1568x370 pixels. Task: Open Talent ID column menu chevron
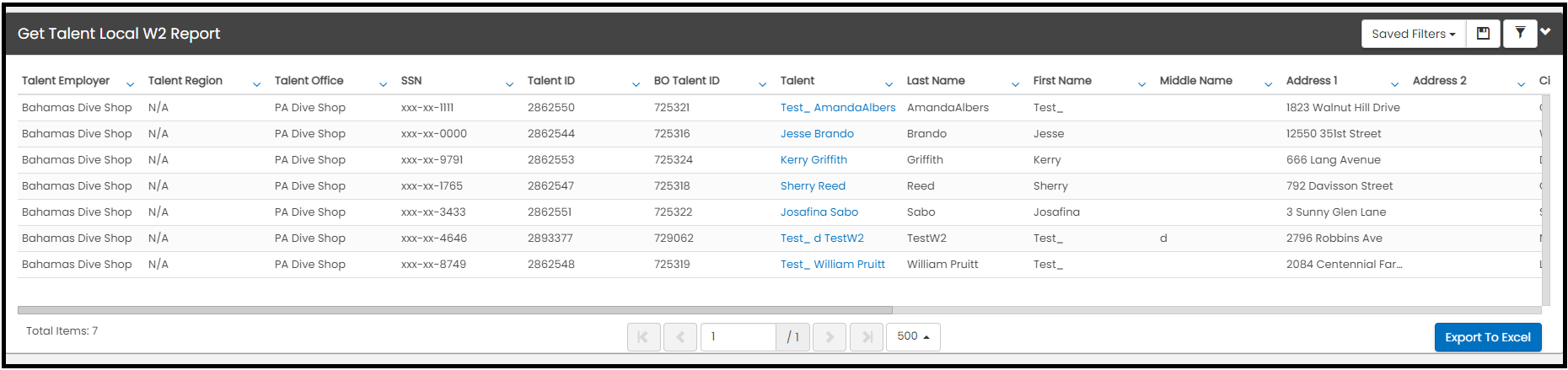click(x=636, y=84)
